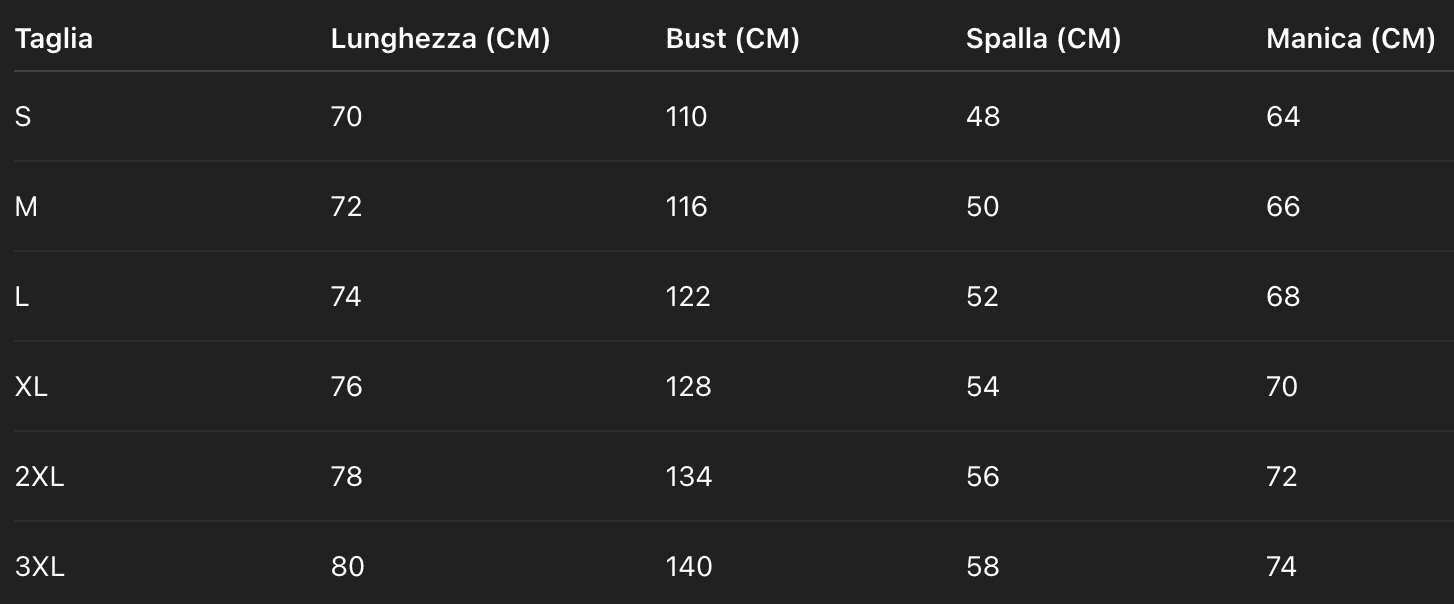1454x604 pixels.
Task: Click bust value 134 in 2XL row
Action: (x=689, y=477)
